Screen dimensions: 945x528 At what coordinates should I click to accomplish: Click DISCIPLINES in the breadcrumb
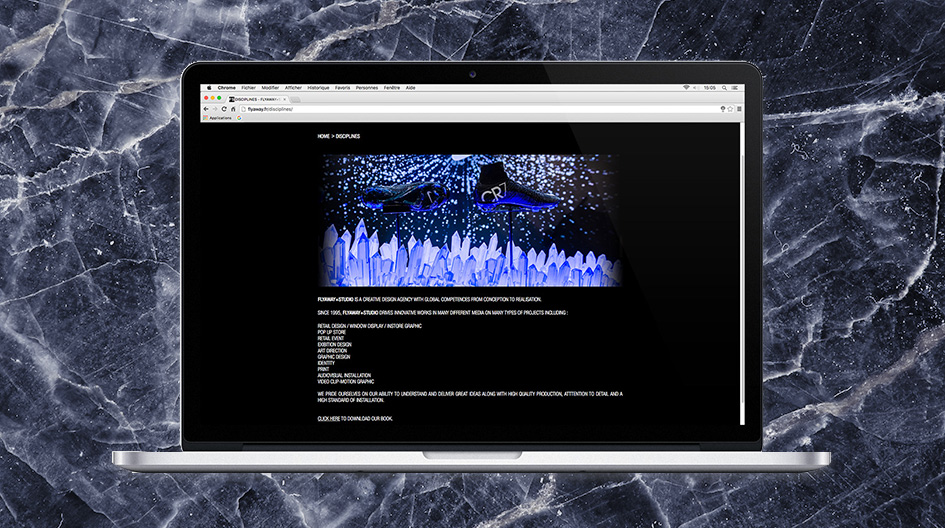pyautogui.click(x=348, y=136)
